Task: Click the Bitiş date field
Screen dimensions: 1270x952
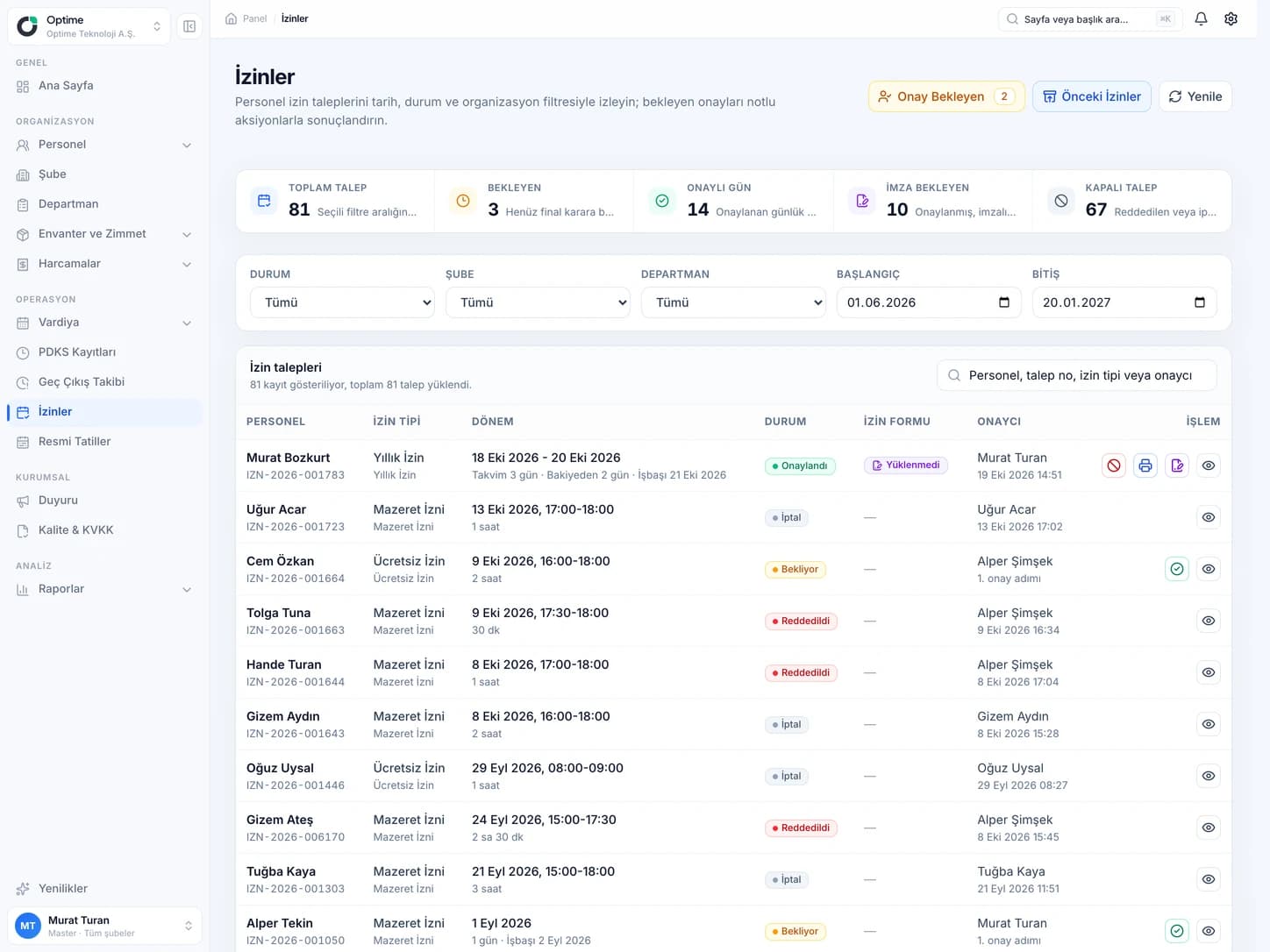Action: click(1124, 302)
